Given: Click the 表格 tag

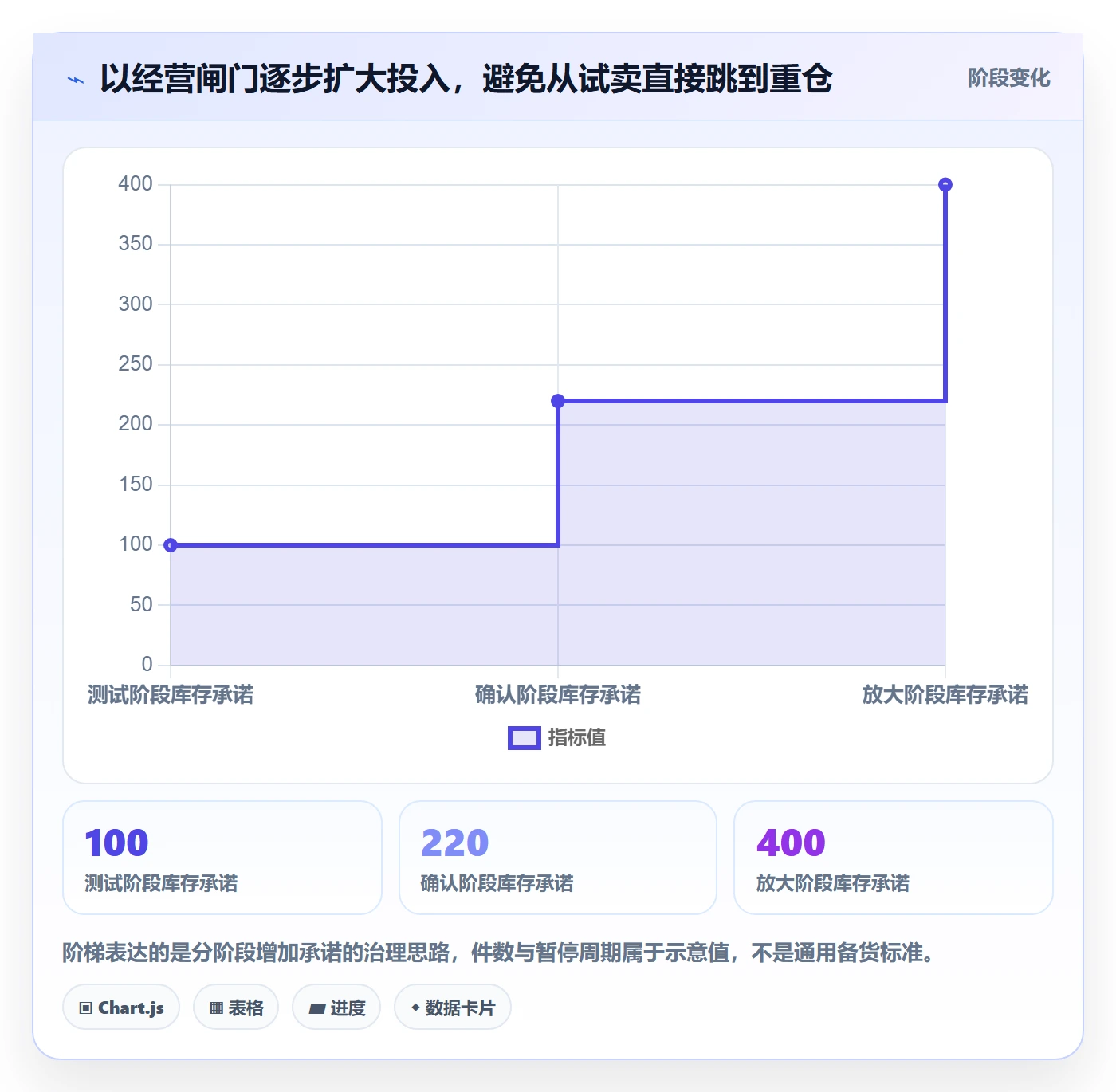Looking at the screenshot, I should tap(236, 1008).
